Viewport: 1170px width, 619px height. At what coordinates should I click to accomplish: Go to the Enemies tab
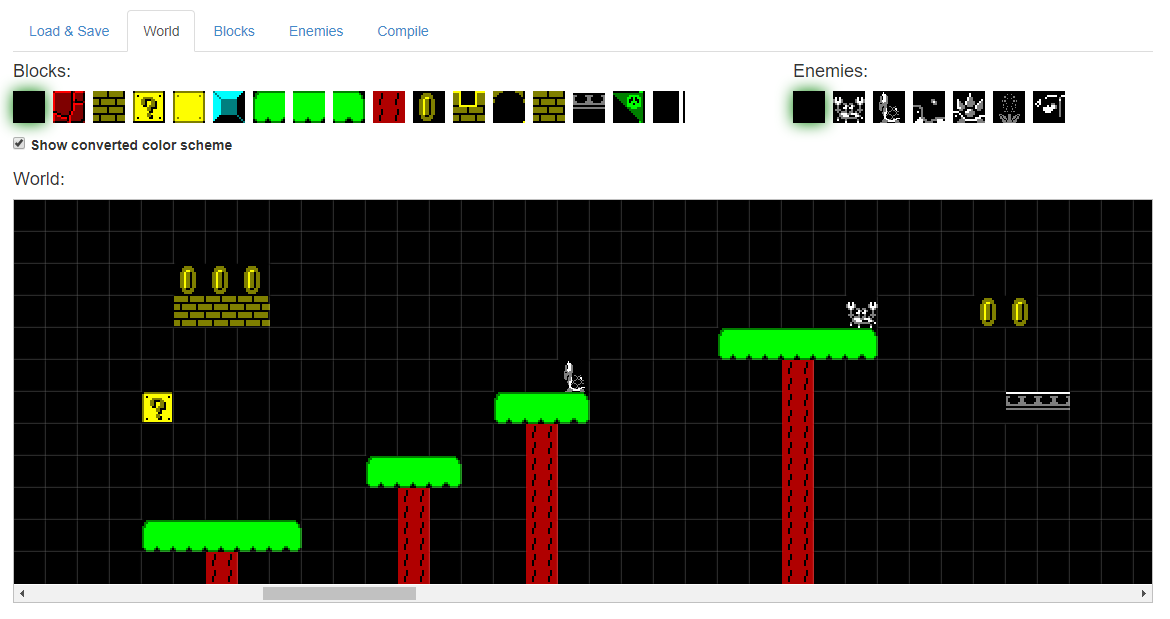(316, 31)
